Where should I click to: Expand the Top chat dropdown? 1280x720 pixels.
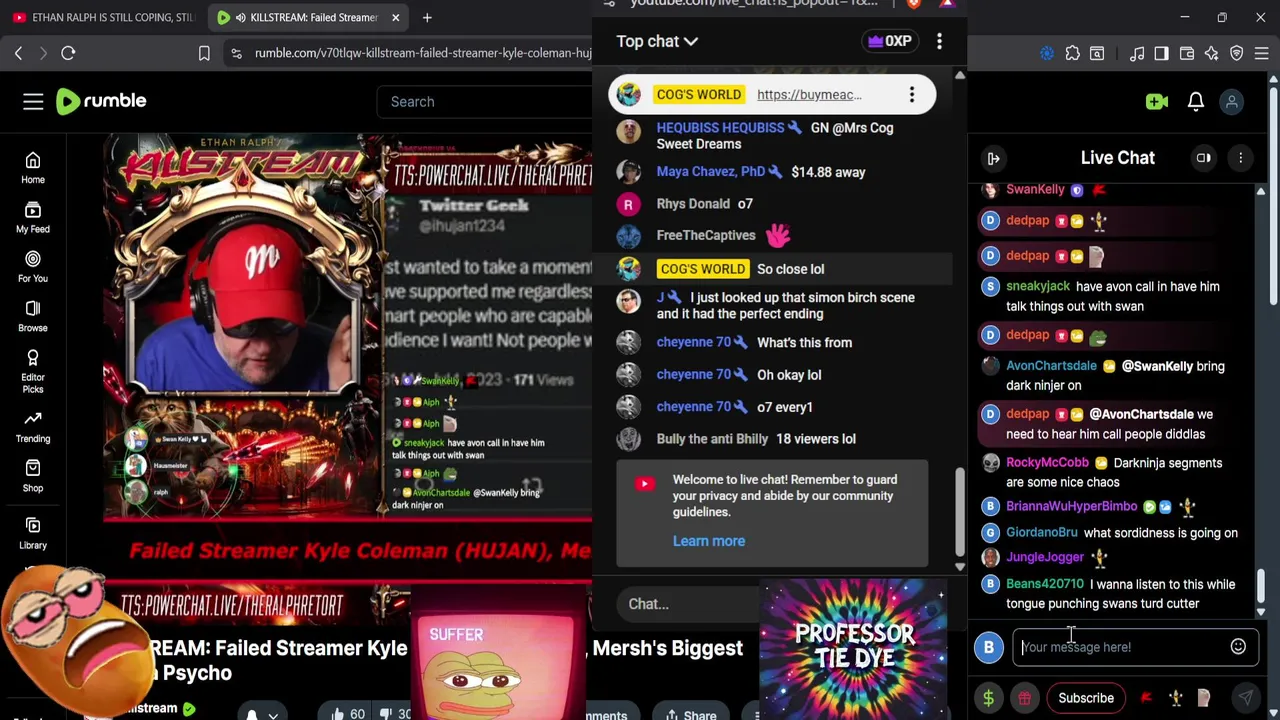point(657,41)
